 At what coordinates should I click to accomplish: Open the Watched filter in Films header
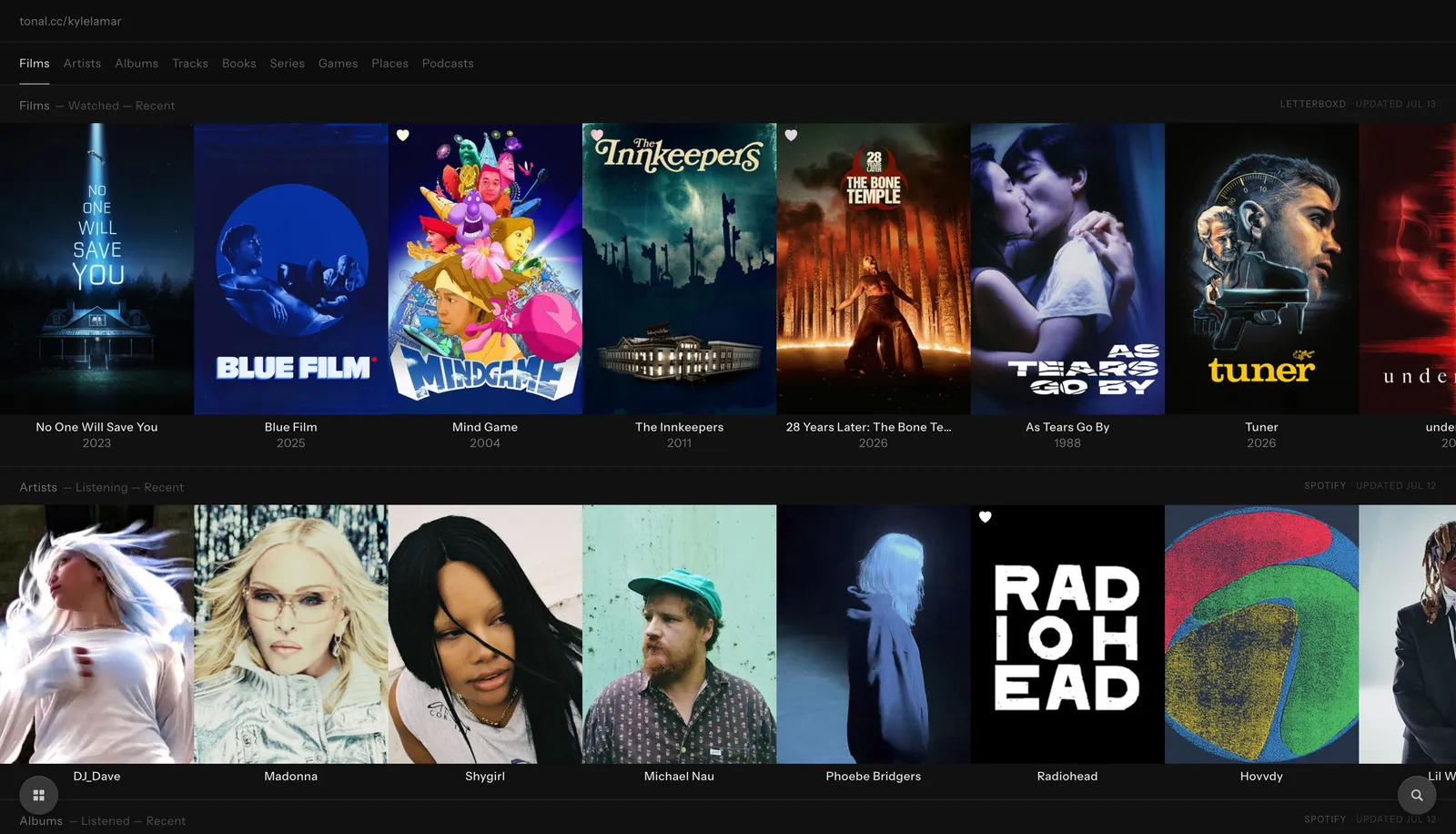pos(94,106)
